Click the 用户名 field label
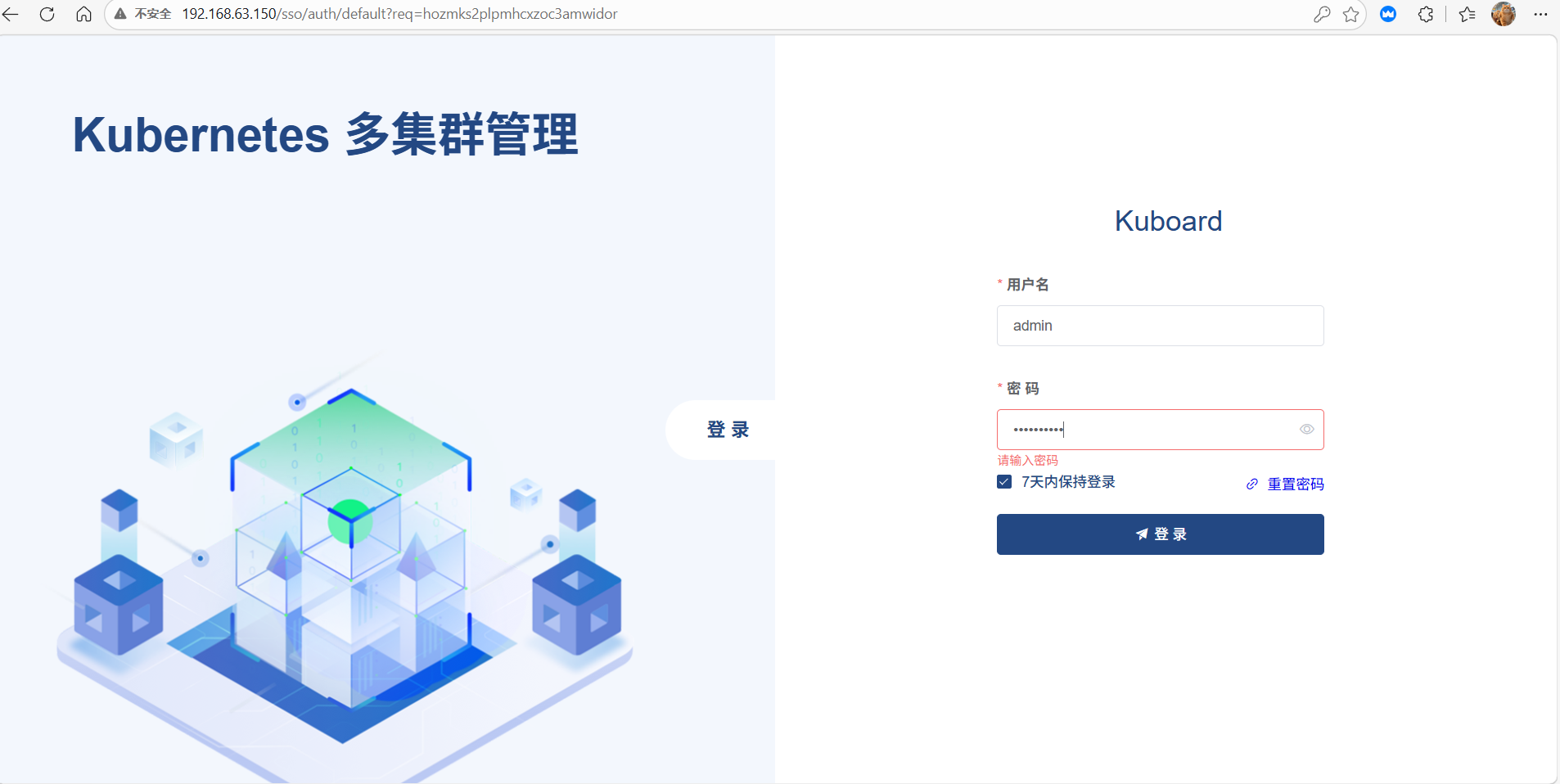Image resolution: width=1560 pixels, height=784 pixels. click(1027, 284)
